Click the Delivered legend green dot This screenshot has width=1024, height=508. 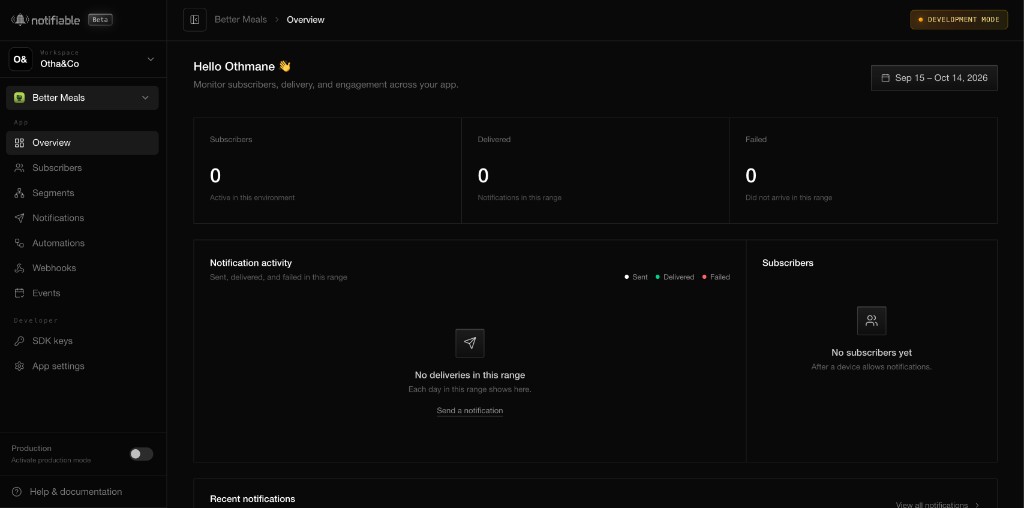point(658,277)
